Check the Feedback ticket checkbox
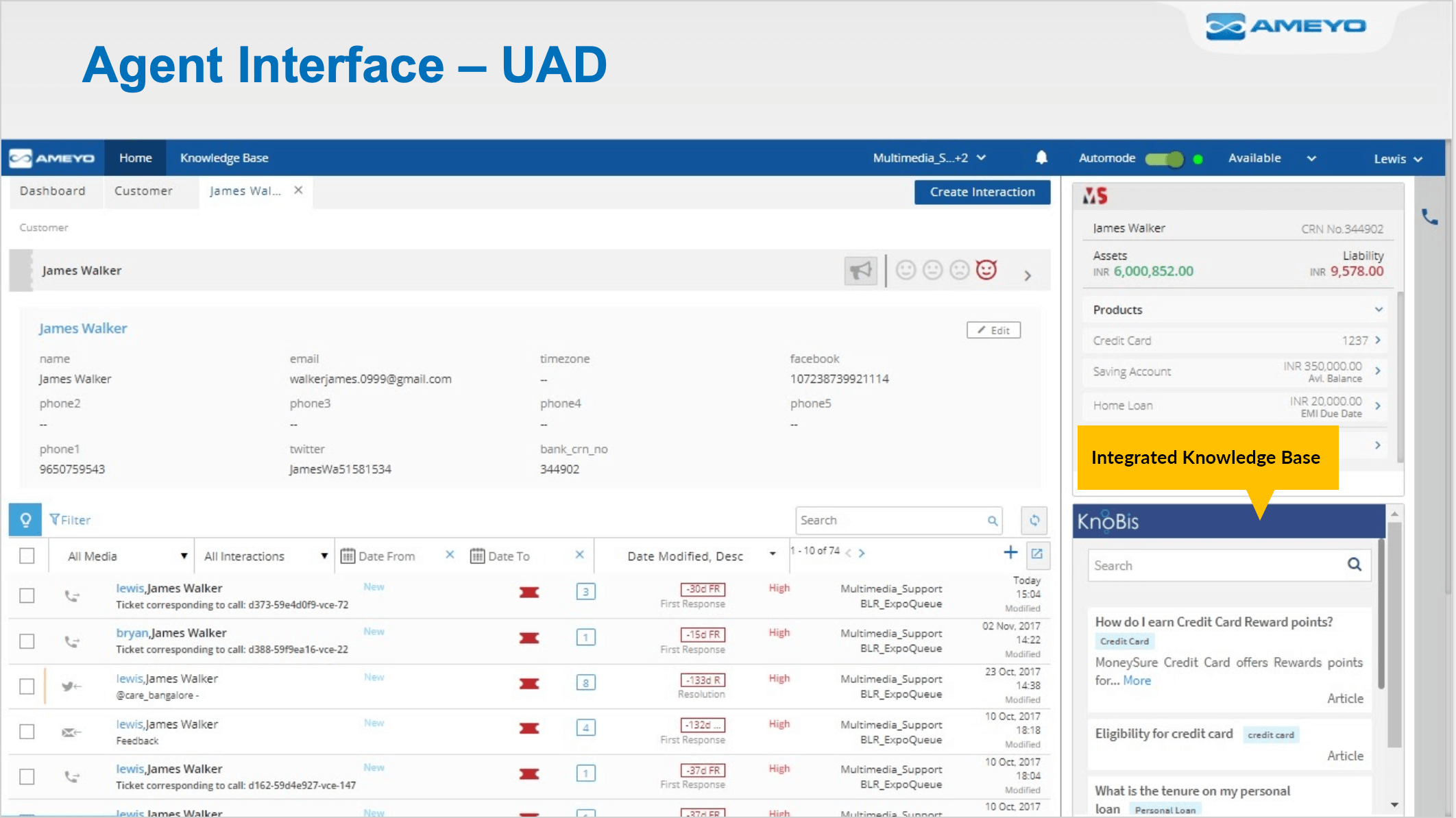This screenshot has height=818, width=1456. pos(27,732)
